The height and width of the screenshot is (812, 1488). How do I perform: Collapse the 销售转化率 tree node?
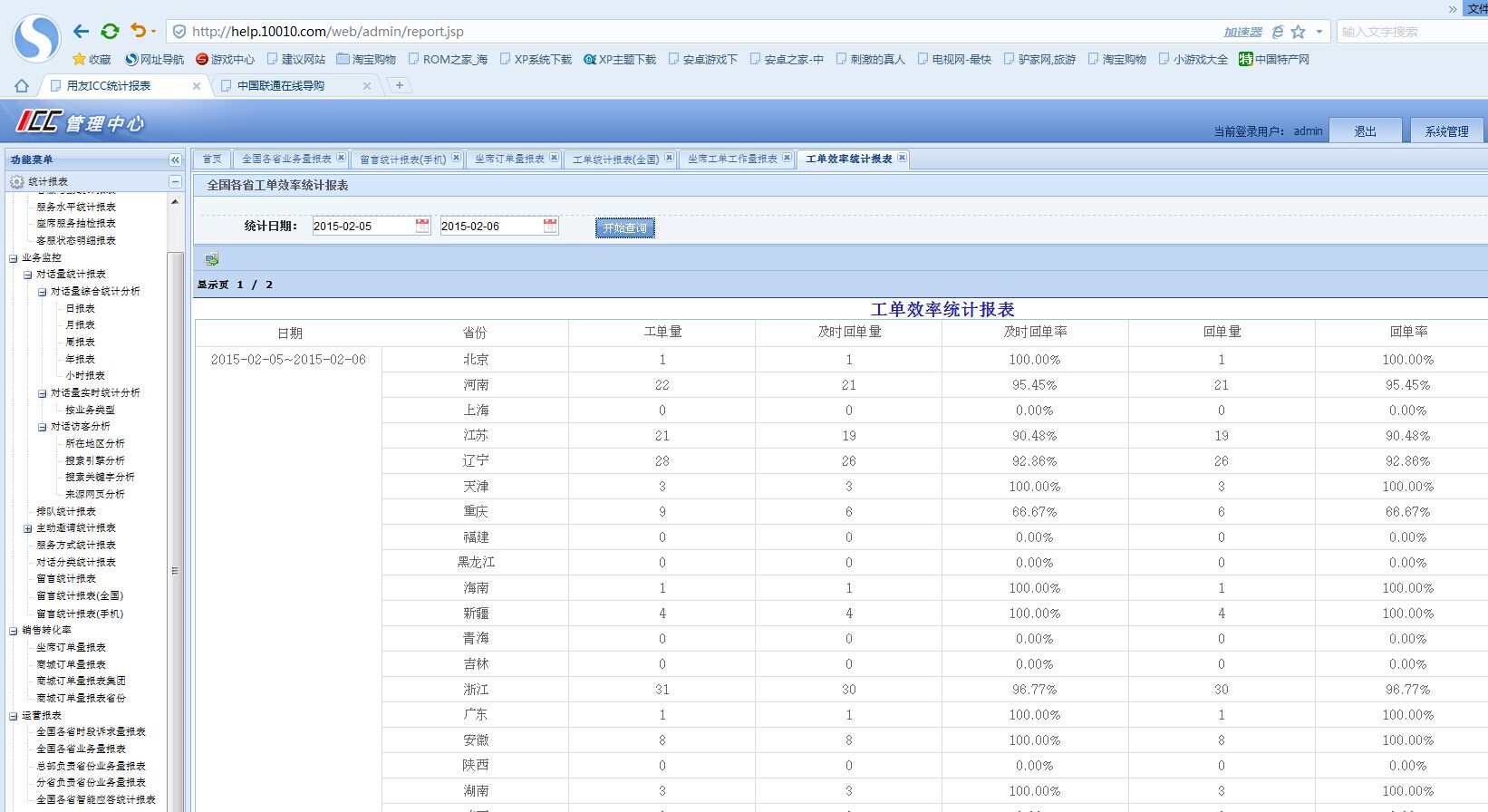click(x=13, y=630)
